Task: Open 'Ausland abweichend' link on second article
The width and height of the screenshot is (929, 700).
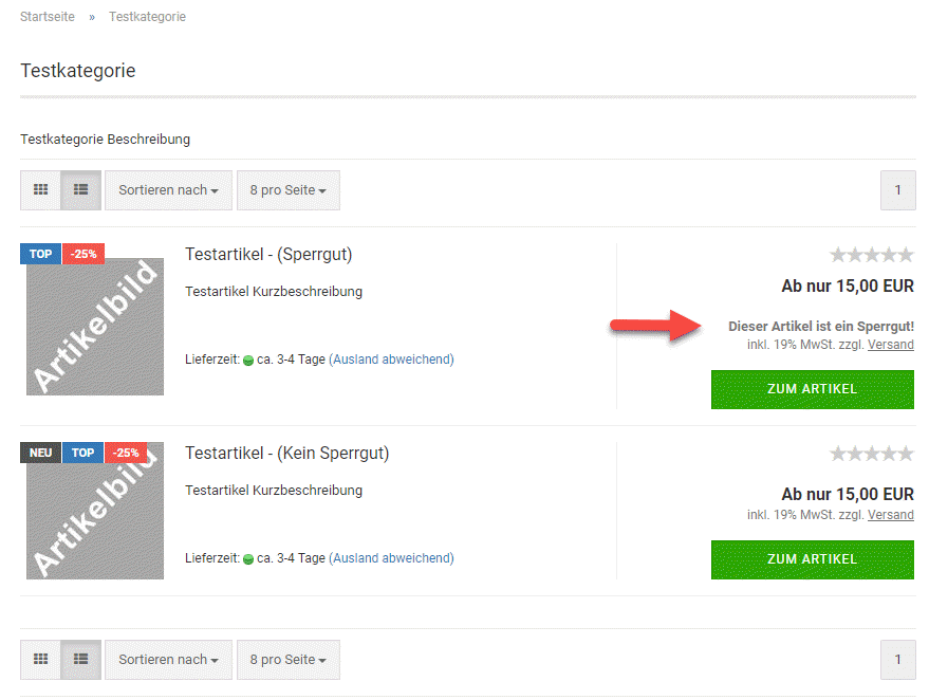Action: pyautogui.click(x=391, y=558)
